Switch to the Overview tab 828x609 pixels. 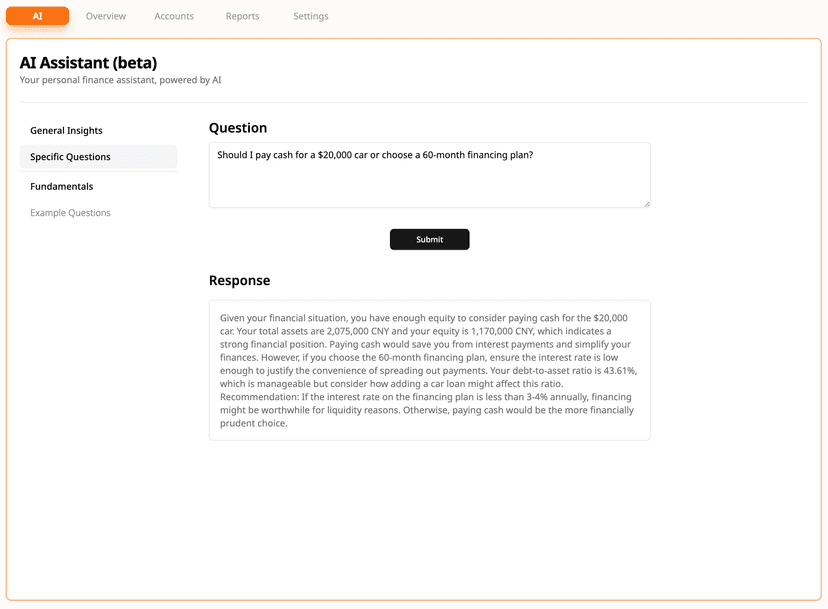tap(106, 16)
